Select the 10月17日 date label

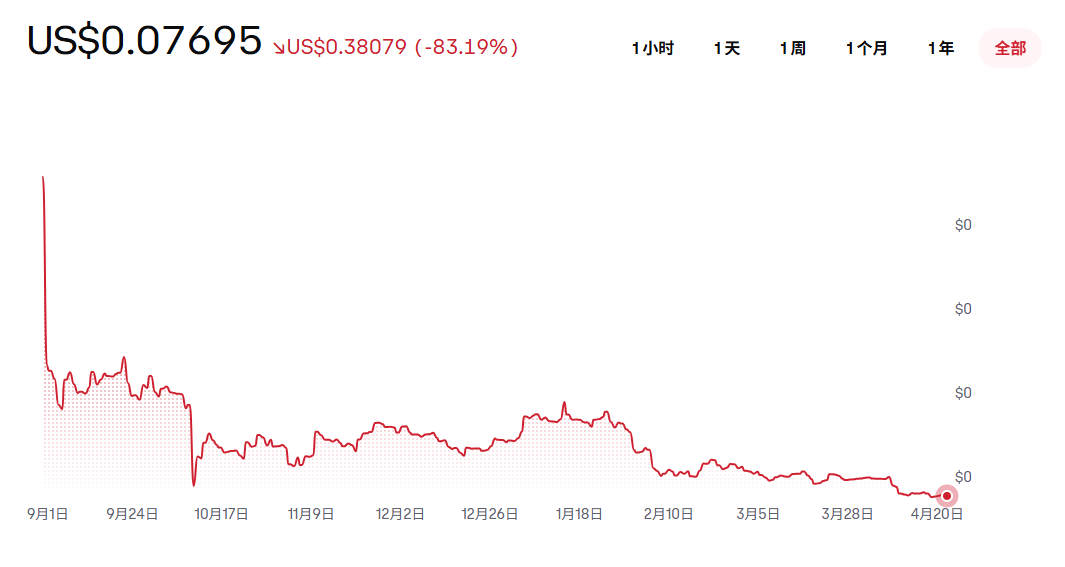(x=222, y=514)
